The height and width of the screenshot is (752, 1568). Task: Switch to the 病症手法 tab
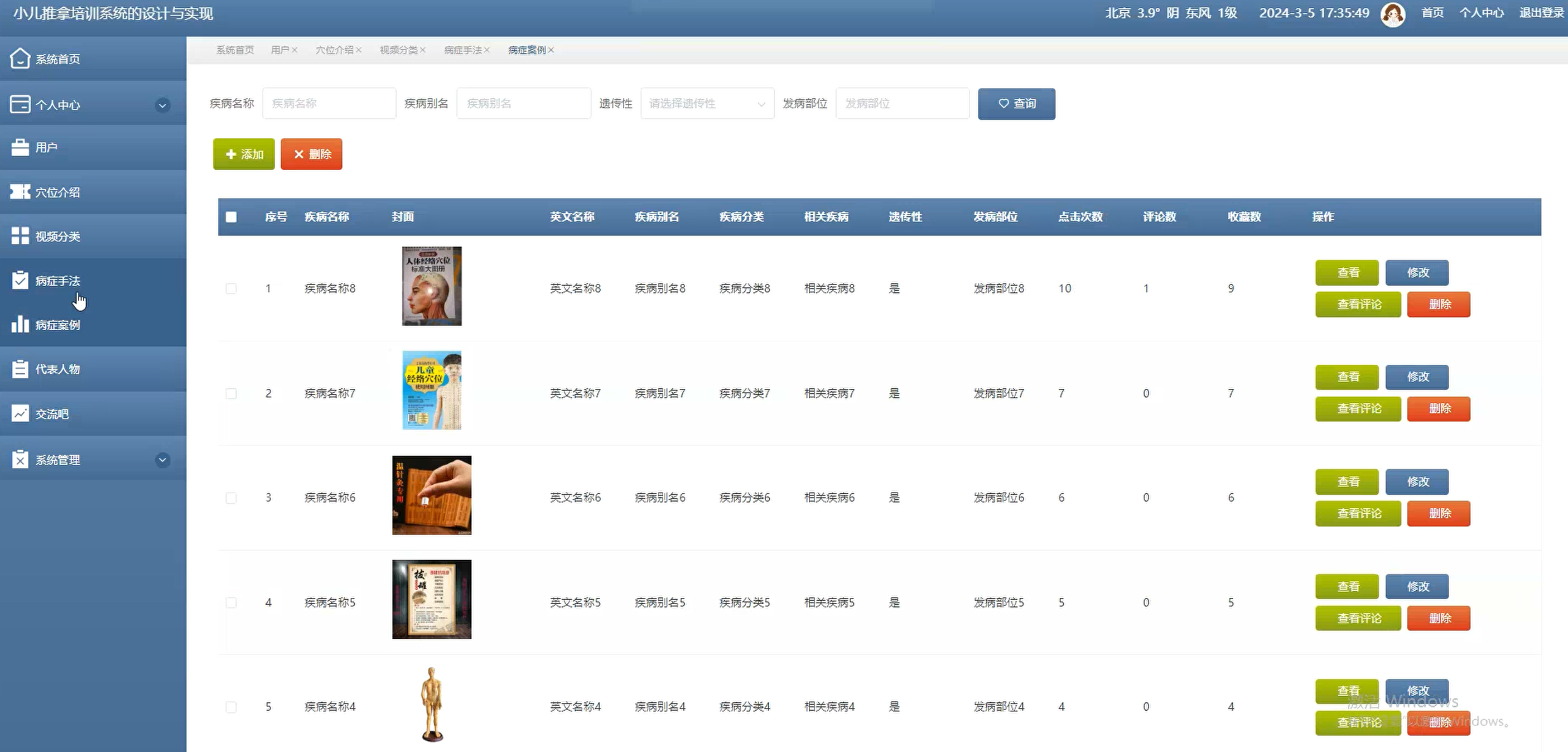pos(462,50)
